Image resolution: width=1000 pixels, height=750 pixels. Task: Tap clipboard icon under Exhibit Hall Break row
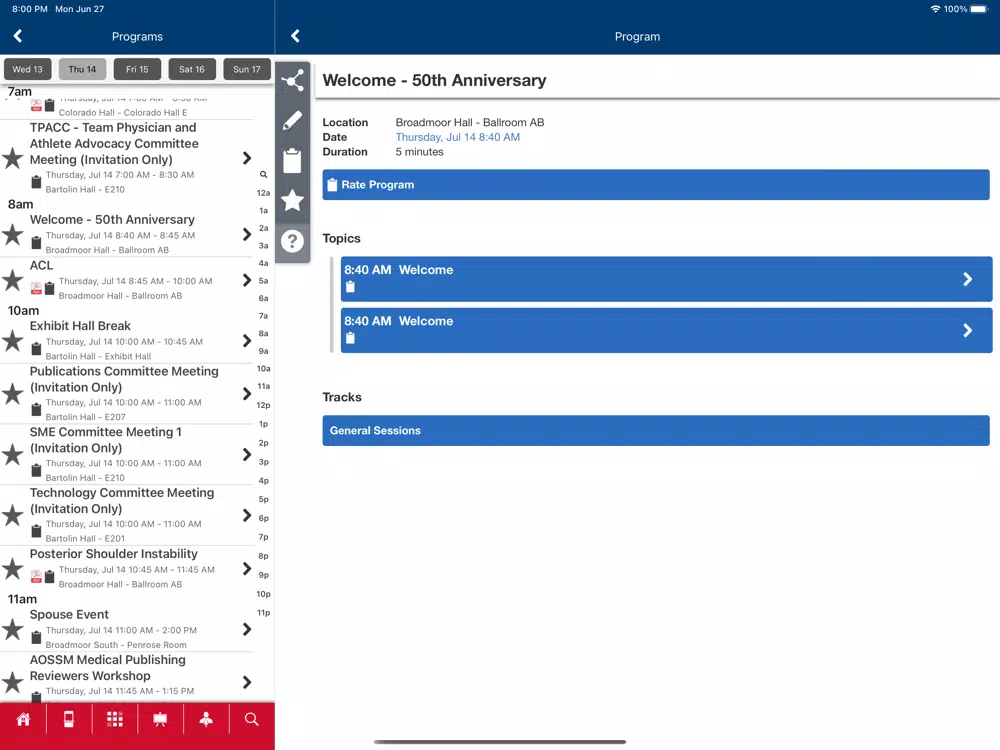36,349
